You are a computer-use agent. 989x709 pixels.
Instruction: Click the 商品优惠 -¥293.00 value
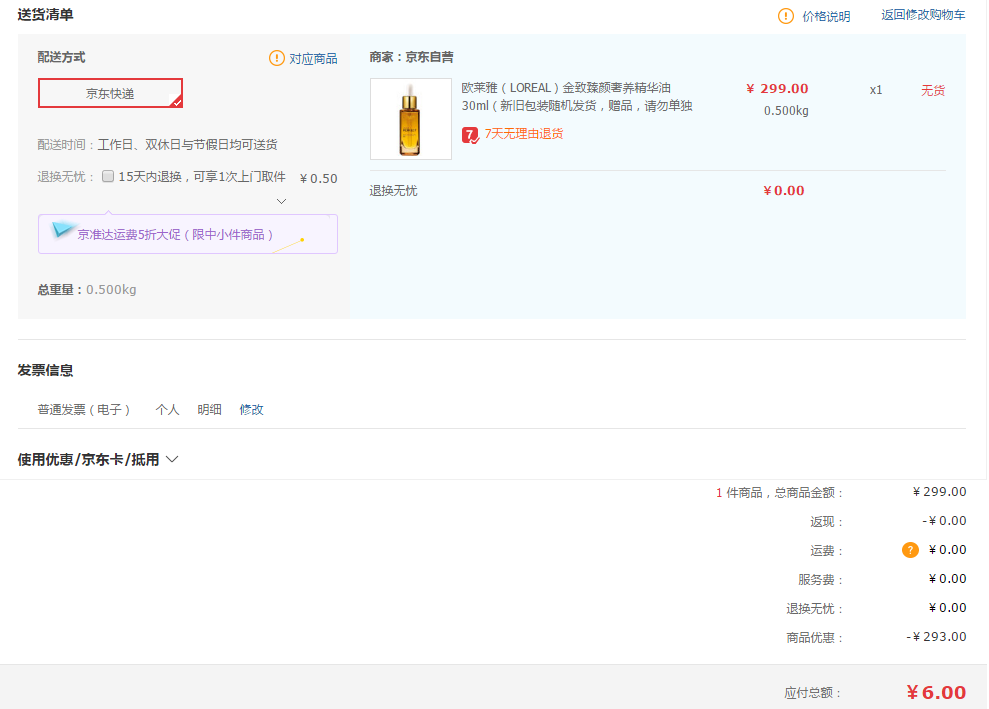936,637
